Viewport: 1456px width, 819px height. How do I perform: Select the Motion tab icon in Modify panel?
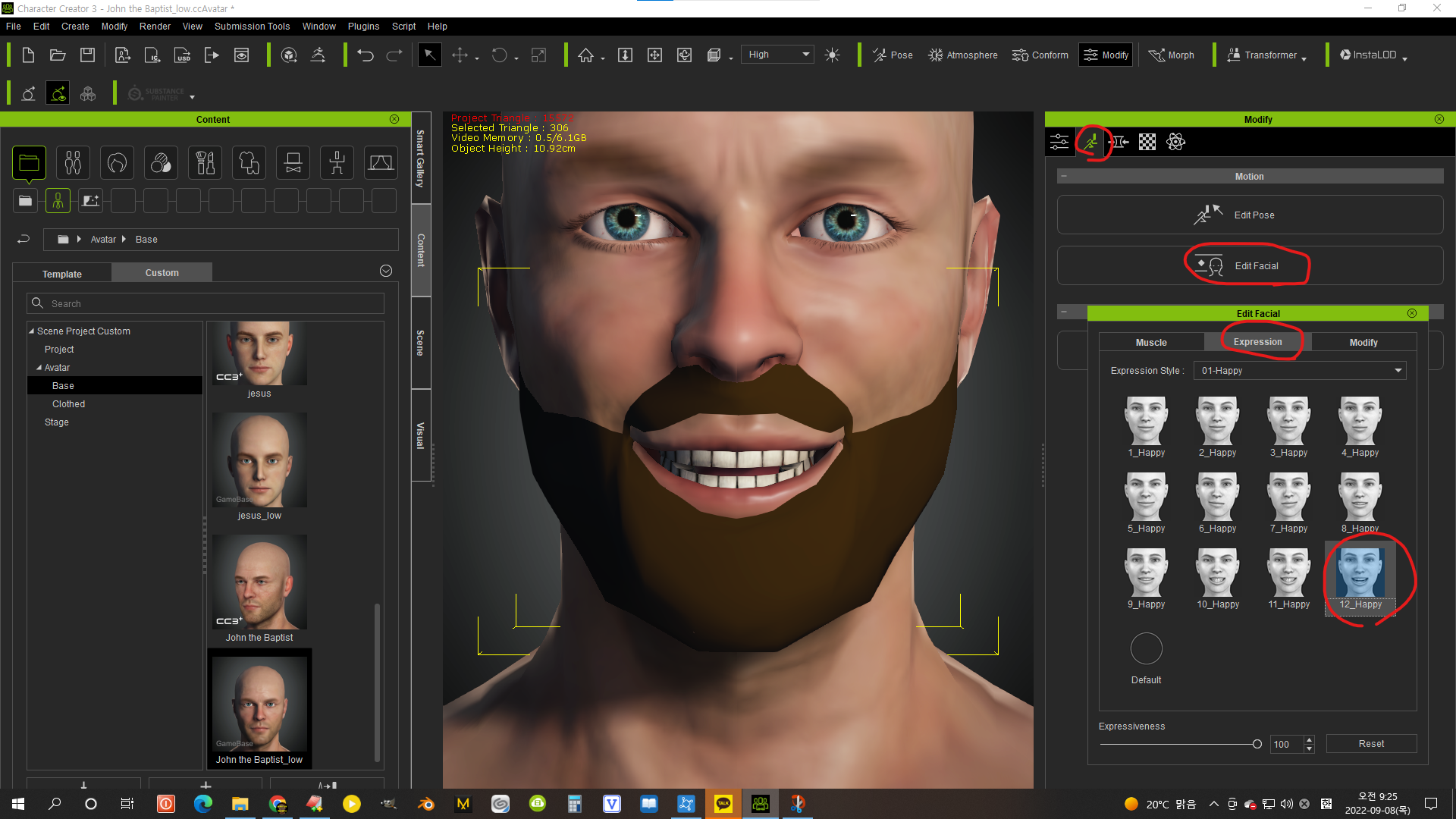tap(1090, 142)
